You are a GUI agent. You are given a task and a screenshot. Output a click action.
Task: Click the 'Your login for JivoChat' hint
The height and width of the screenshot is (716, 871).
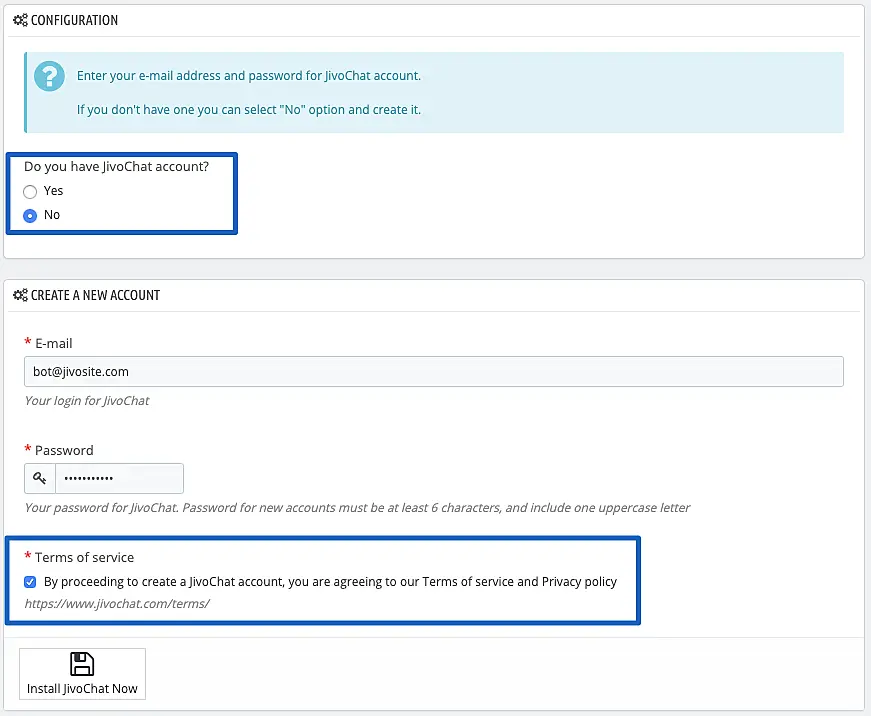87,401
